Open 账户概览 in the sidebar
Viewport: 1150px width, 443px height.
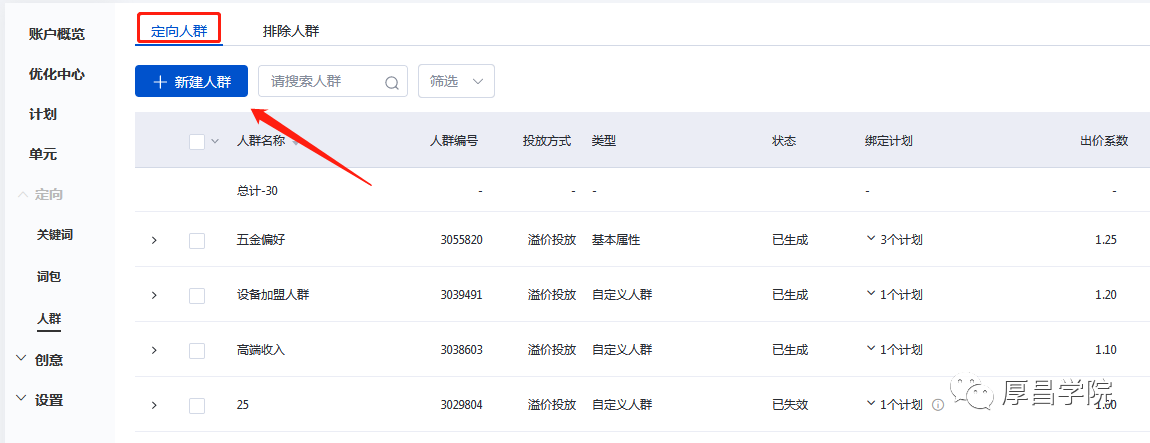coord(56,34)
